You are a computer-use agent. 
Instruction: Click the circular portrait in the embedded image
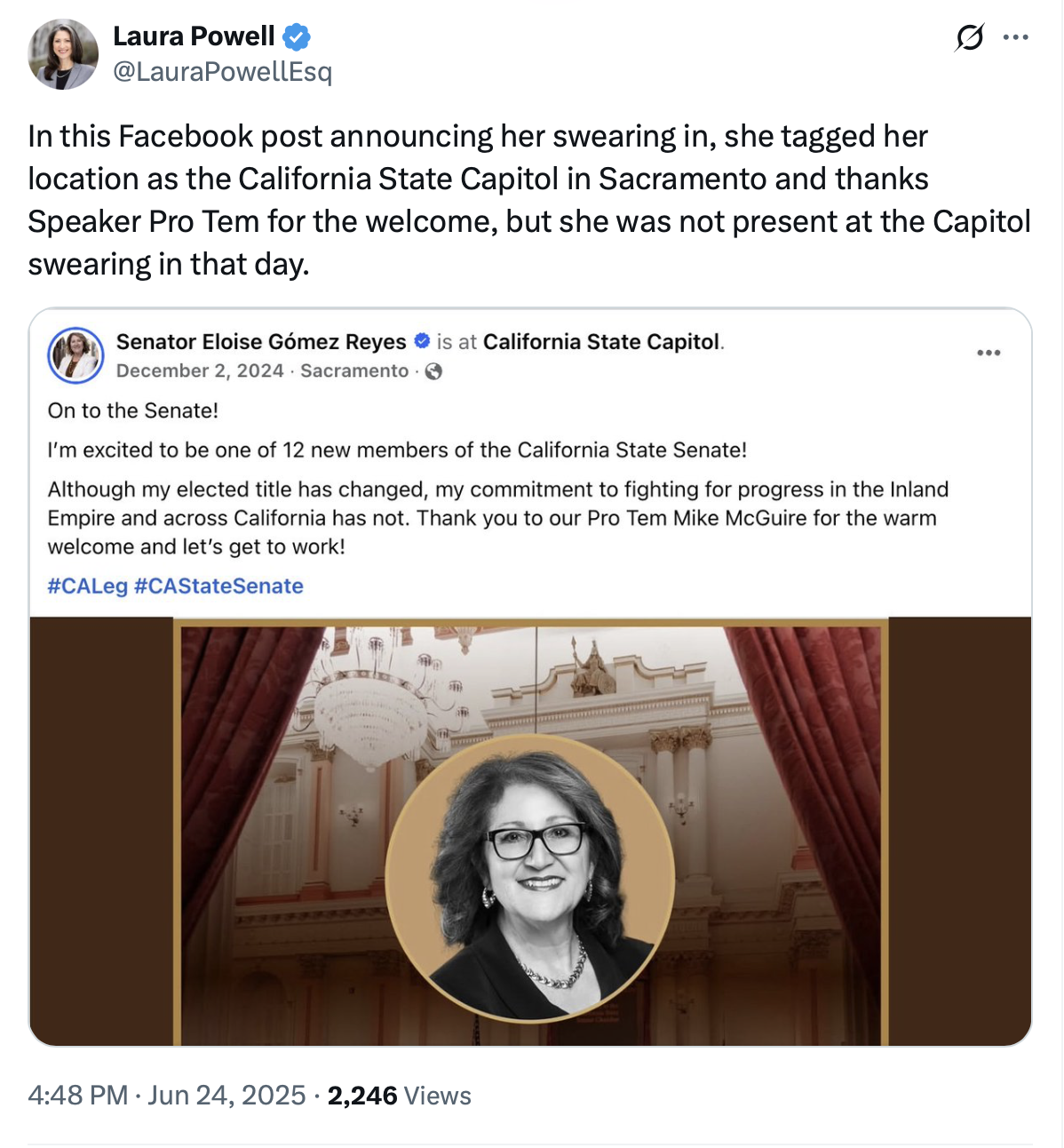point(530,877)
